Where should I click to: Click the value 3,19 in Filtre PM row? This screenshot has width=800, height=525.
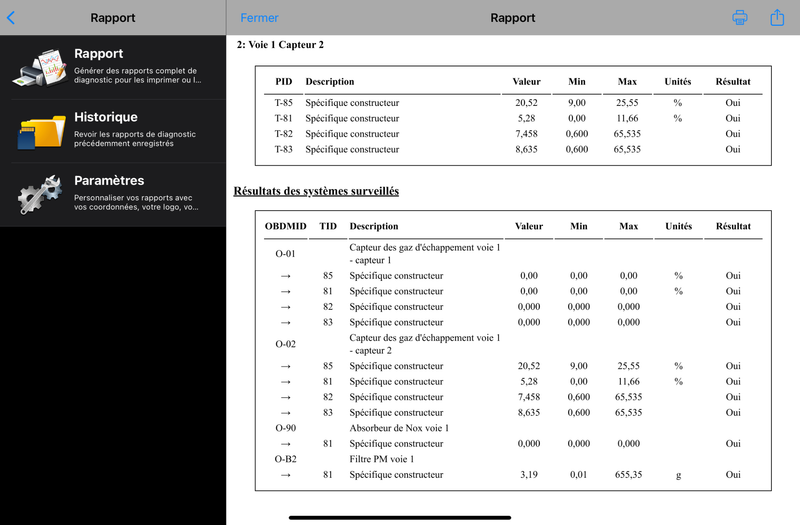529,474
